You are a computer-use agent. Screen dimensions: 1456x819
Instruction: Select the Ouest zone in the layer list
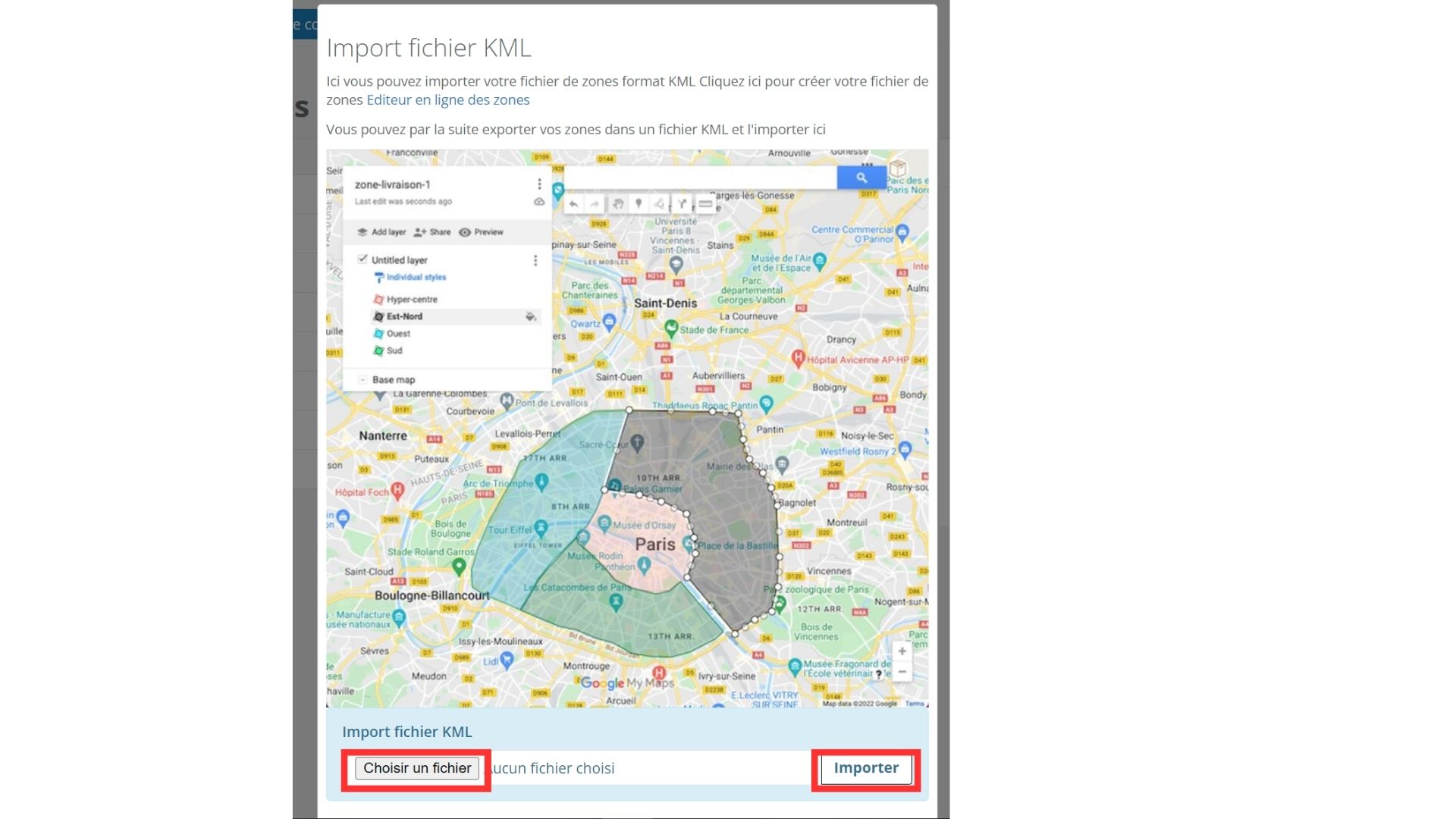coord(392,334)
